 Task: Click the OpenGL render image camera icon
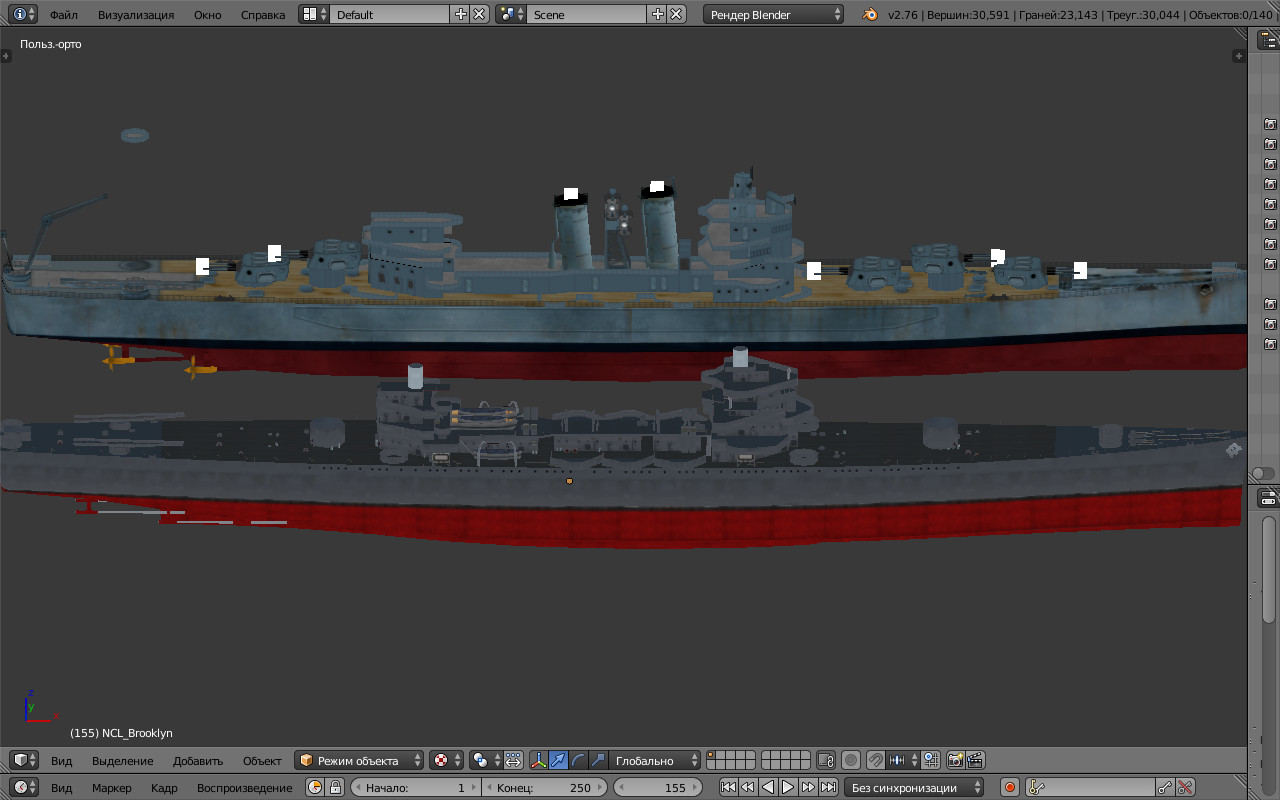point(955,760)
